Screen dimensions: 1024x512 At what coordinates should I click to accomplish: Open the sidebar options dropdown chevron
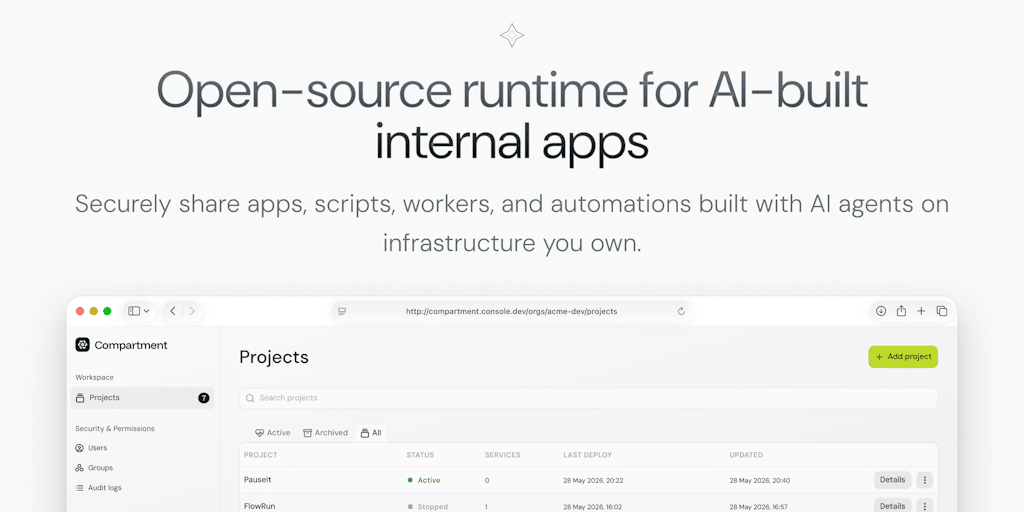(146, 312)
